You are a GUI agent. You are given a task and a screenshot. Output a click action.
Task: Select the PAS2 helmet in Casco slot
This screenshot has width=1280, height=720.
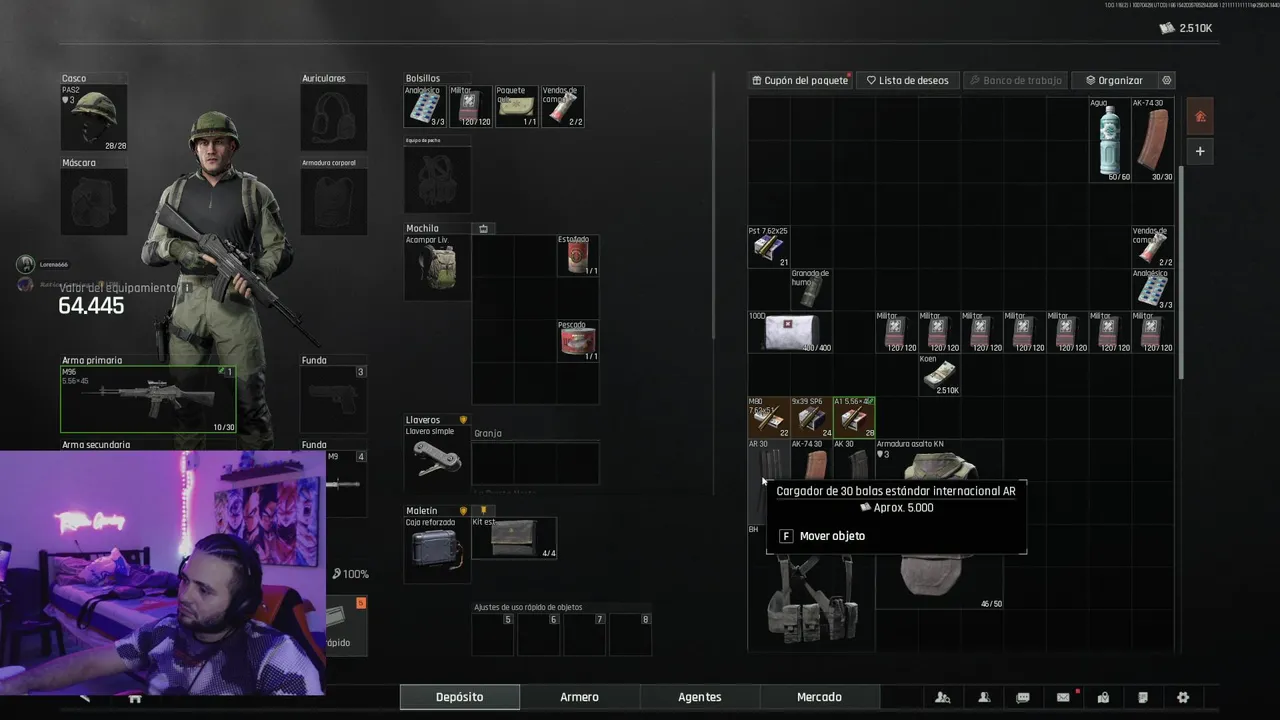click(x=94, y=118)
